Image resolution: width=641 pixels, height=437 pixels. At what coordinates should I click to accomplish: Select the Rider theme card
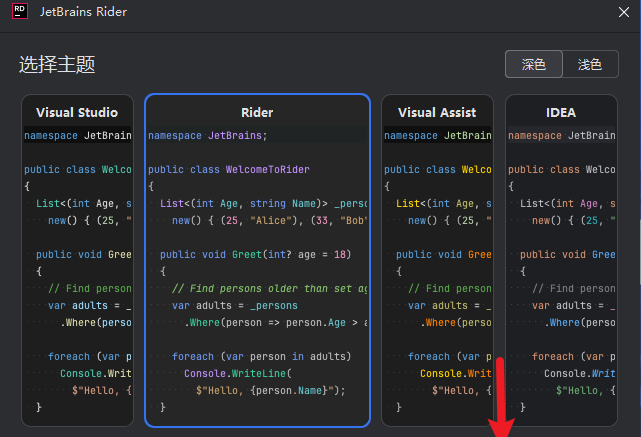258,260
